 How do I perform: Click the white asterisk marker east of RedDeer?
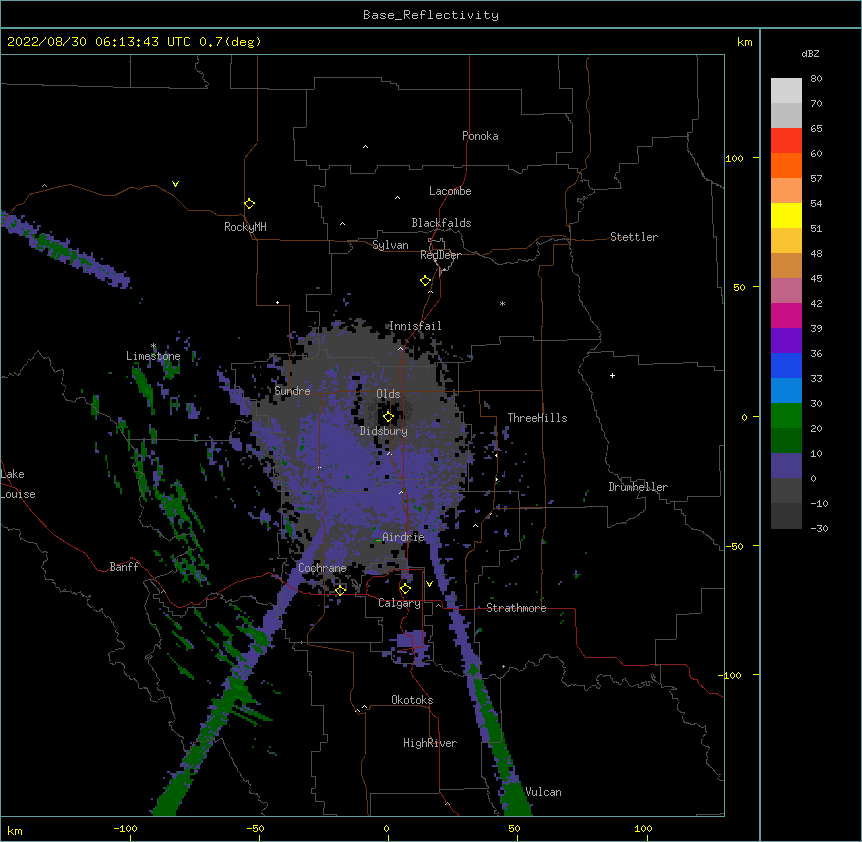point(502,304)
